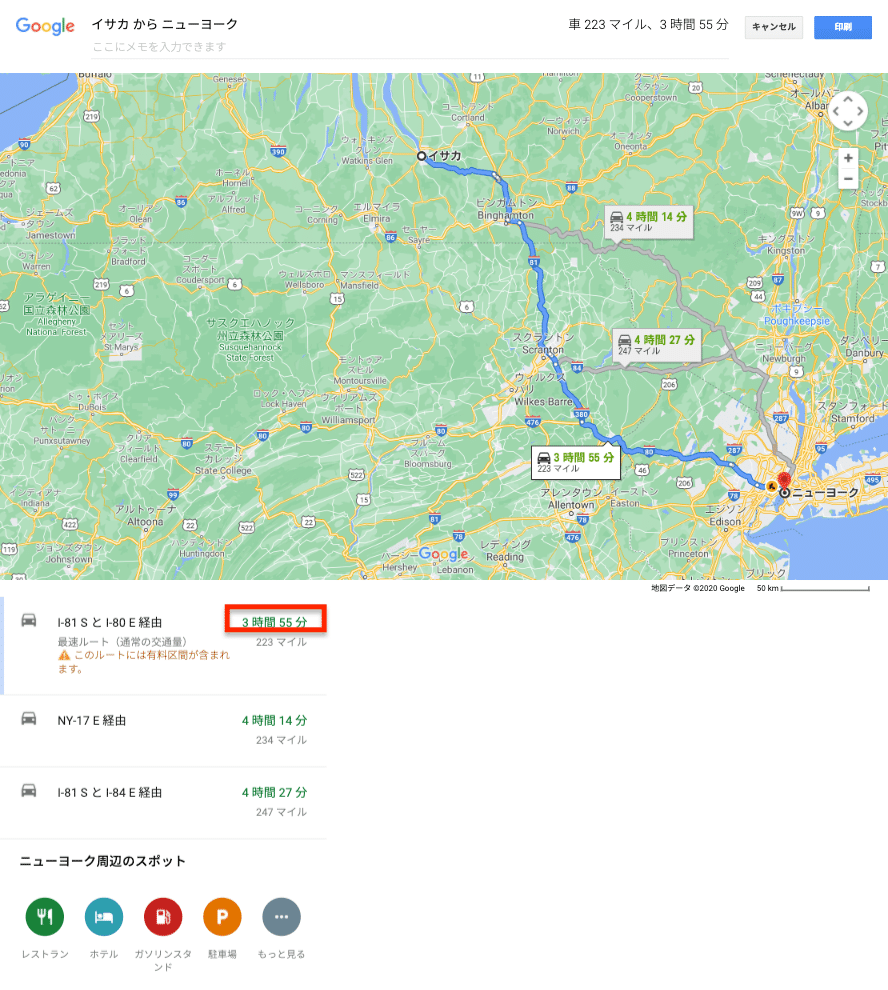The image size is (888, 990).
Task: Open the ガソリンスタンド gas station icon
Action: tap(163, 917)
